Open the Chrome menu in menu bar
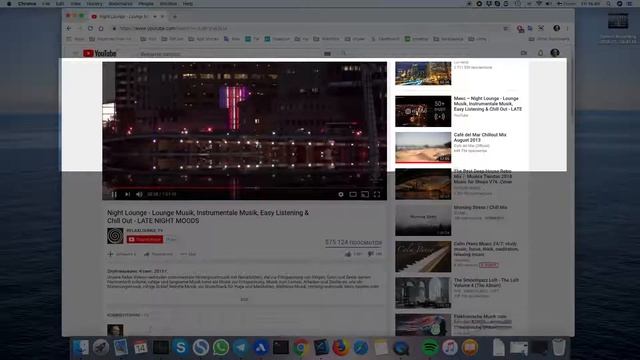The width and height of the screenshot is (640, 360). 27,3
